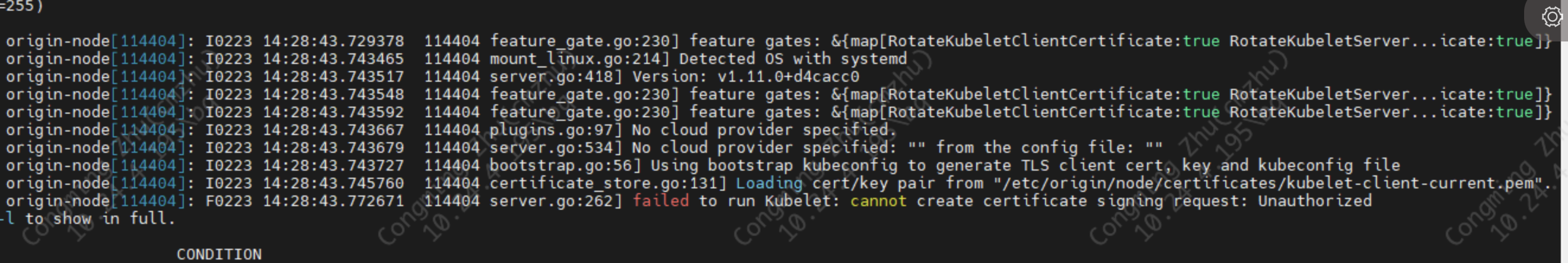Click the "server.go:534]" source reference
This screenshot has height=263, width=1568.
point(555,147)
